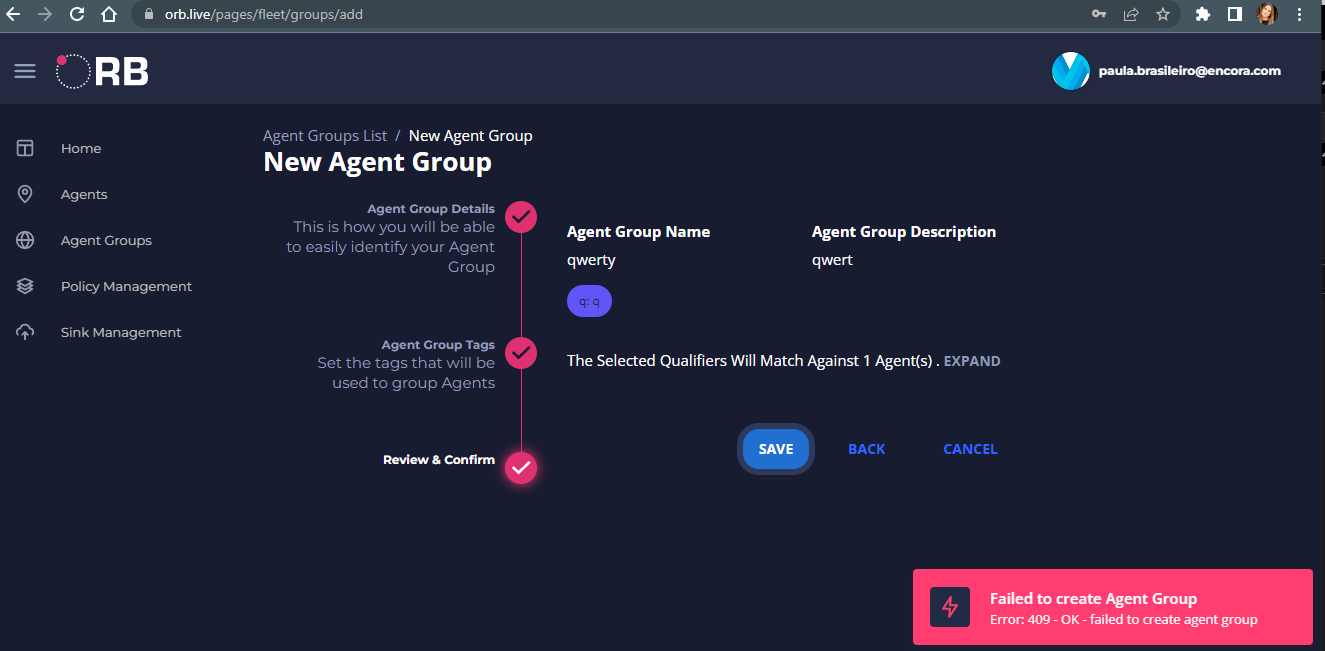Click the paula.brasileiro@encora.com account name

1189,71
